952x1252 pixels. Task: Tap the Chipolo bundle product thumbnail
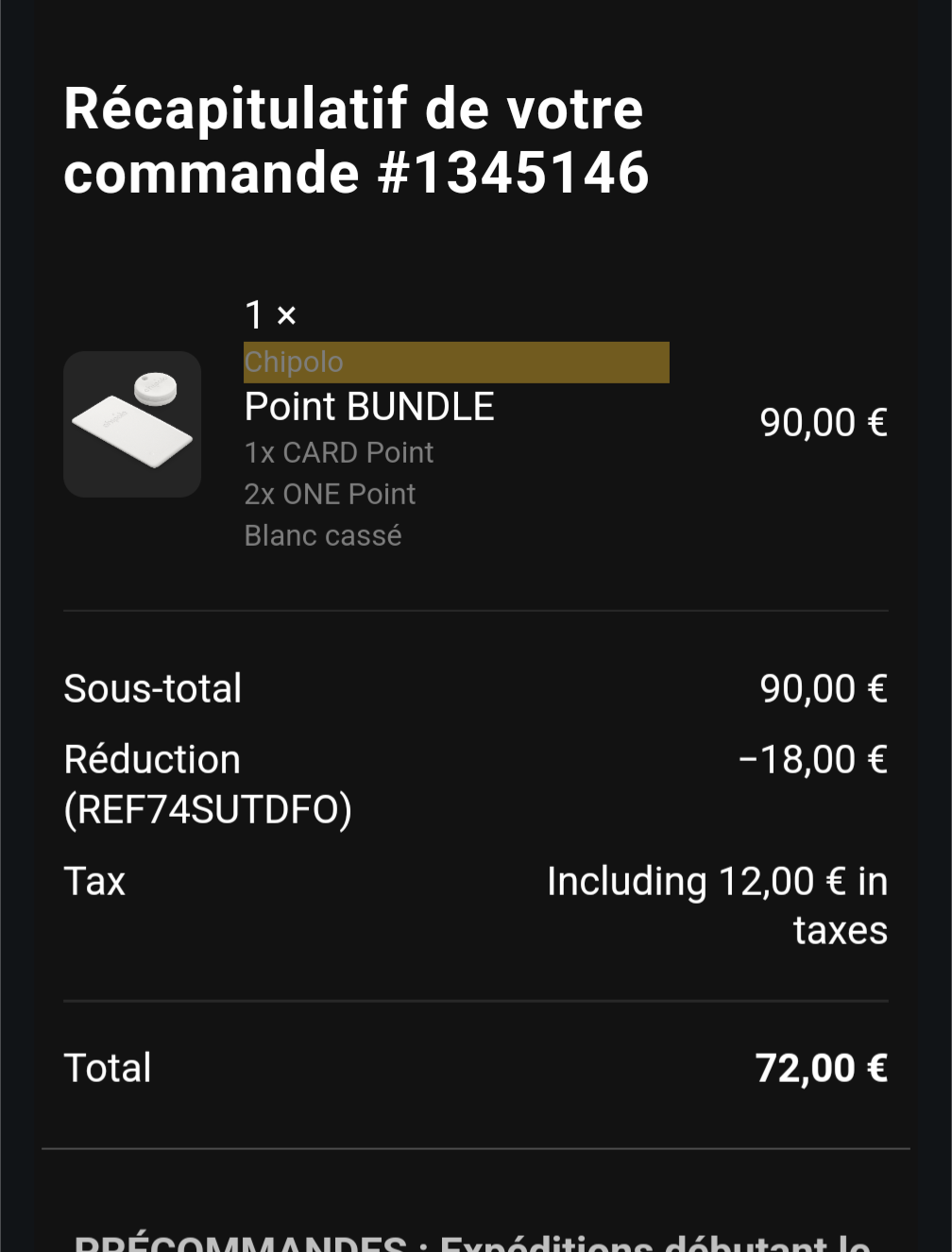[132, 424]
